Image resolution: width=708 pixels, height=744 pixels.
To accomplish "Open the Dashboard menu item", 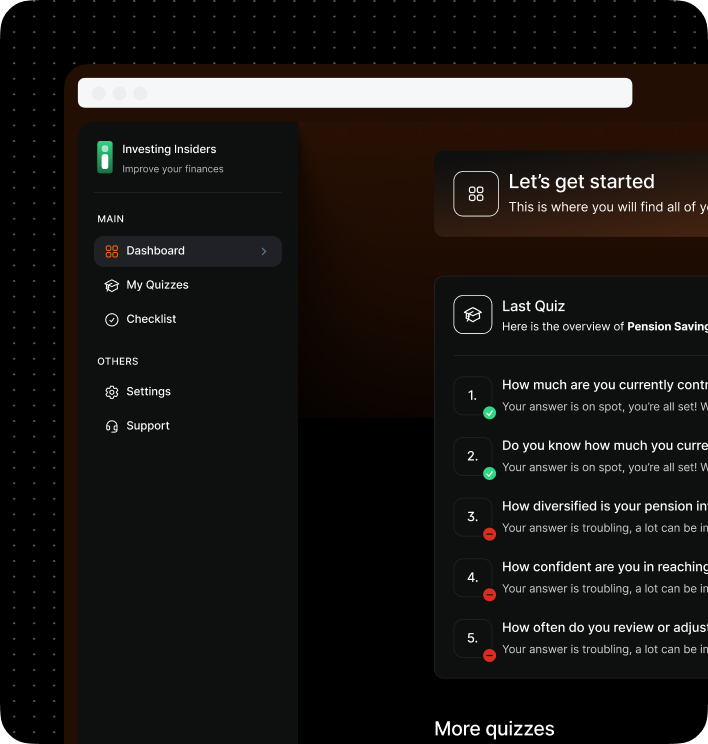I will pyautogui.click(x=188, y=251).
